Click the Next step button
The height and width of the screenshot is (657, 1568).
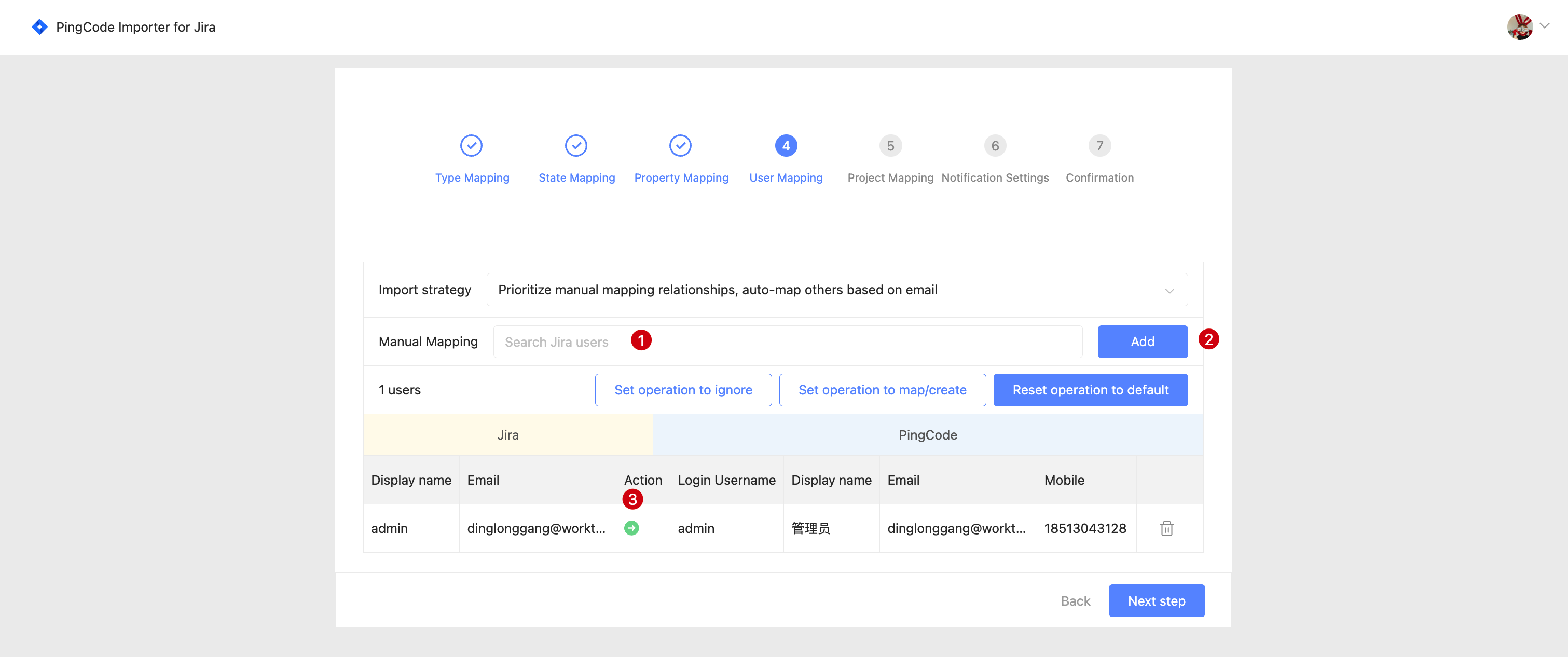point(1156,600)
